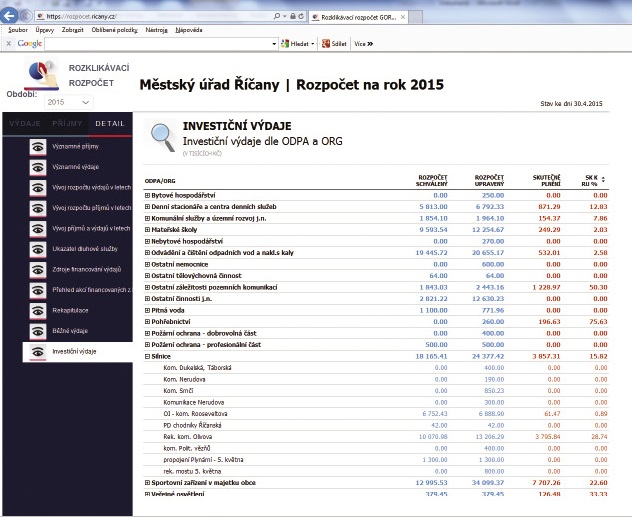632x517 pixels.
Task: Click the refresh icon in address bar
Action: (x=301, y=17)
